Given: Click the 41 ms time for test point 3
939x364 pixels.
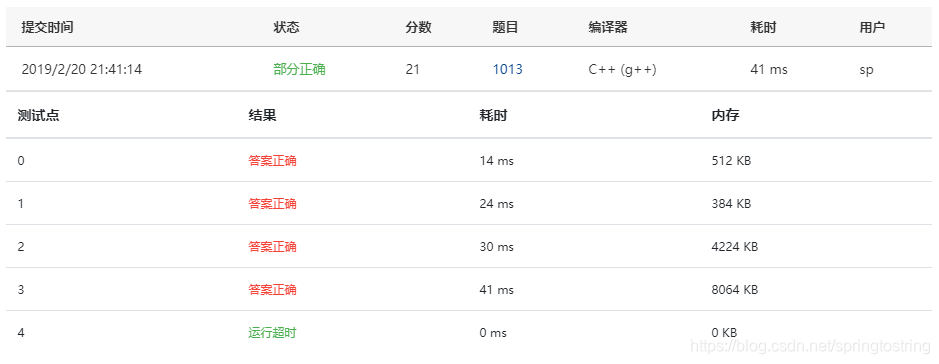Looking at the screenshot, I should [496, 290].
